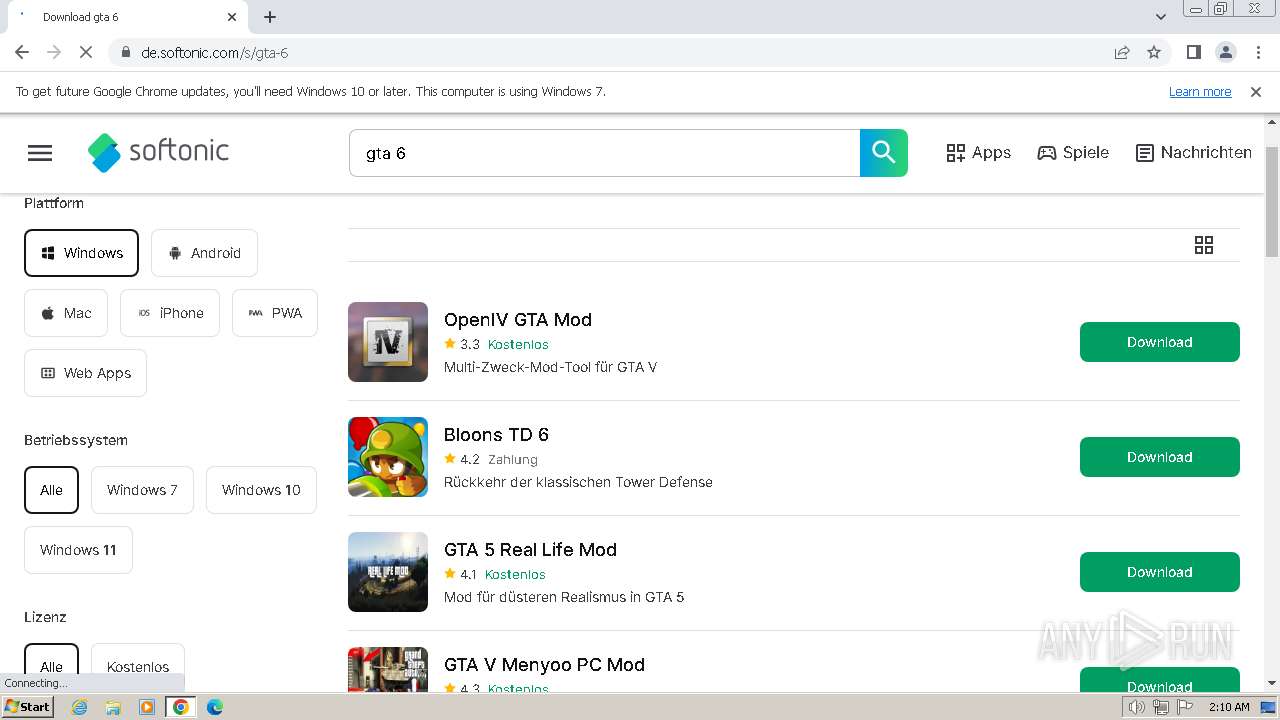Go back to previous page
Viewport: 1280px width, 720px height.
22,52
